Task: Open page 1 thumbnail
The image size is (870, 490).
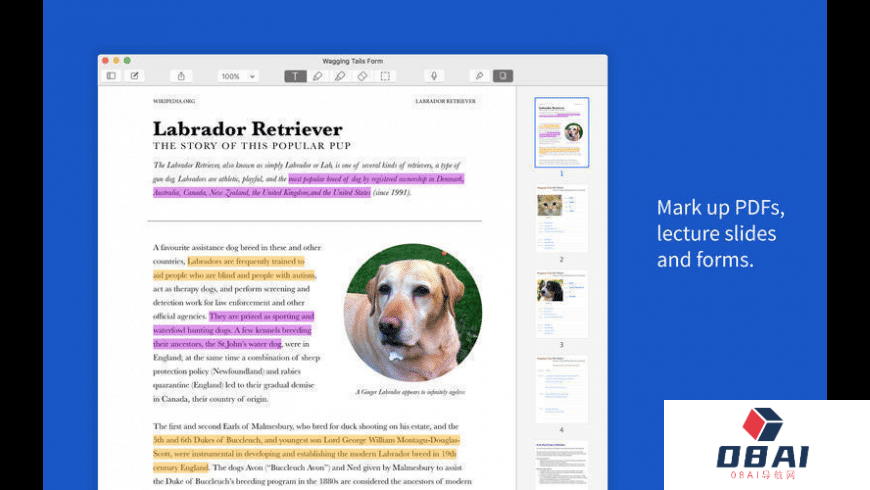Action: (x=562, y=133)
